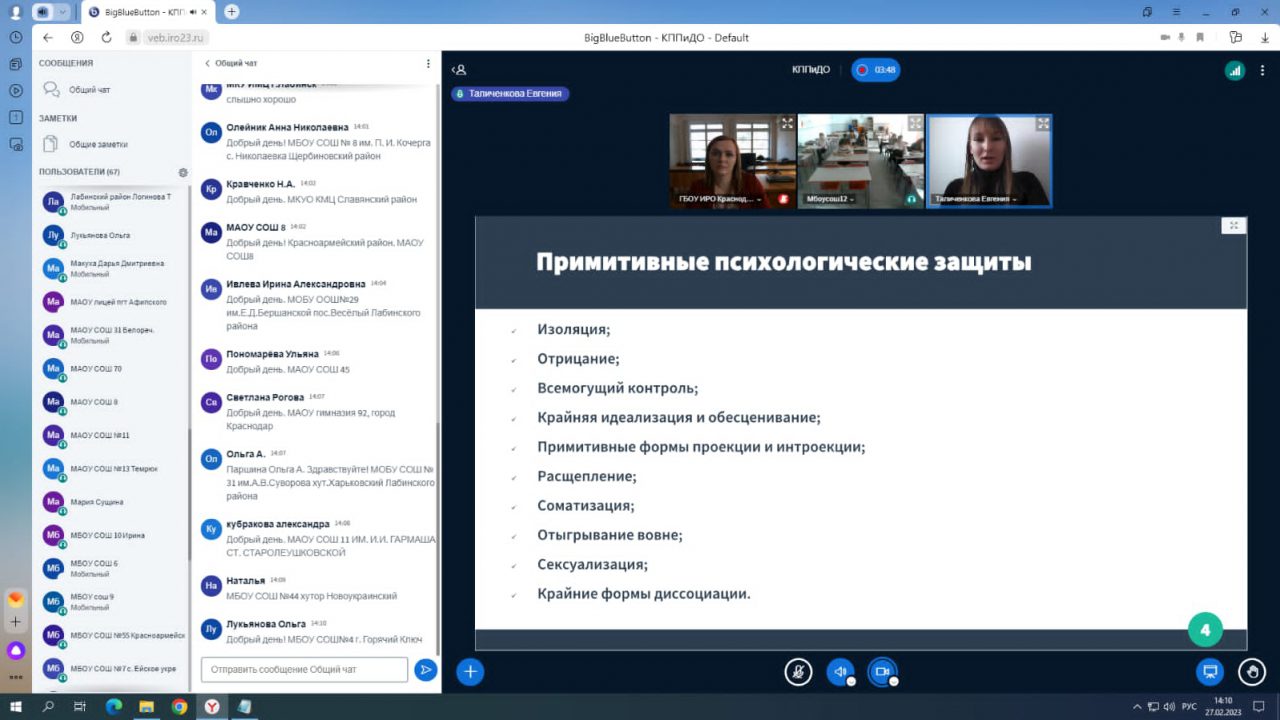Screen dimensions: 1280x720
Task: Click the green connection status icon
Action: (1234, 70)
